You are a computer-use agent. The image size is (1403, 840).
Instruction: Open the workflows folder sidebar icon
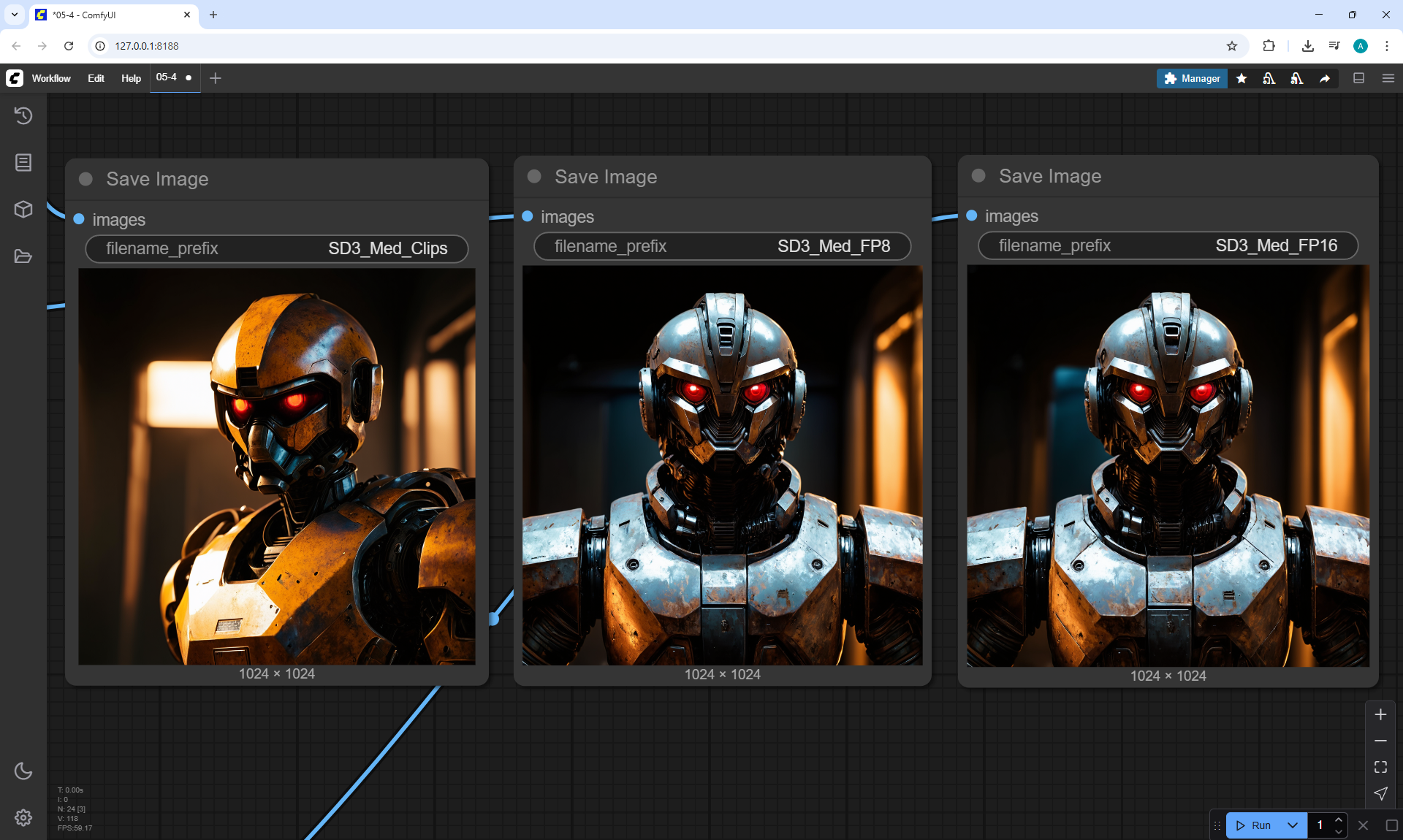[x=23, y=256]
